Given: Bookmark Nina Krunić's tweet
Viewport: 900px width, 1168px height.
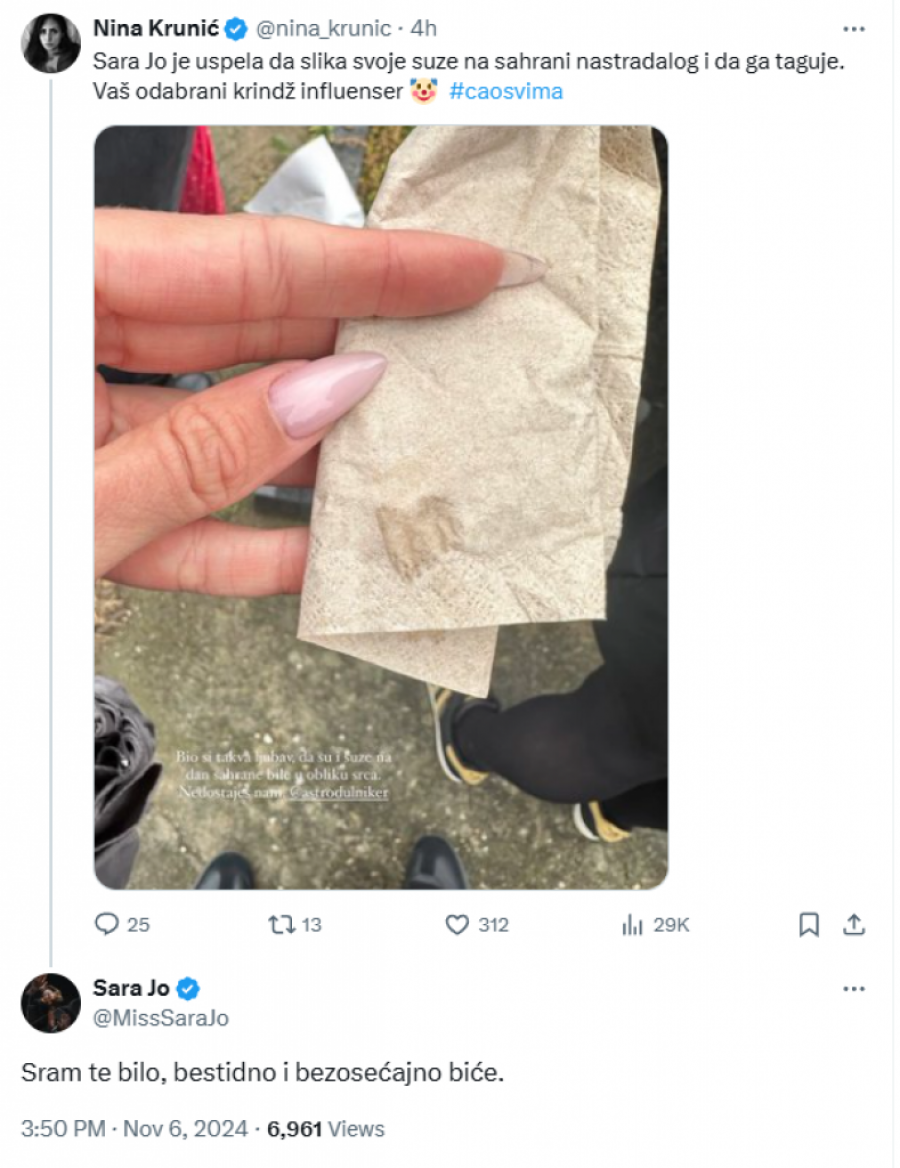Looking at the screenshot, I should 809,925.
